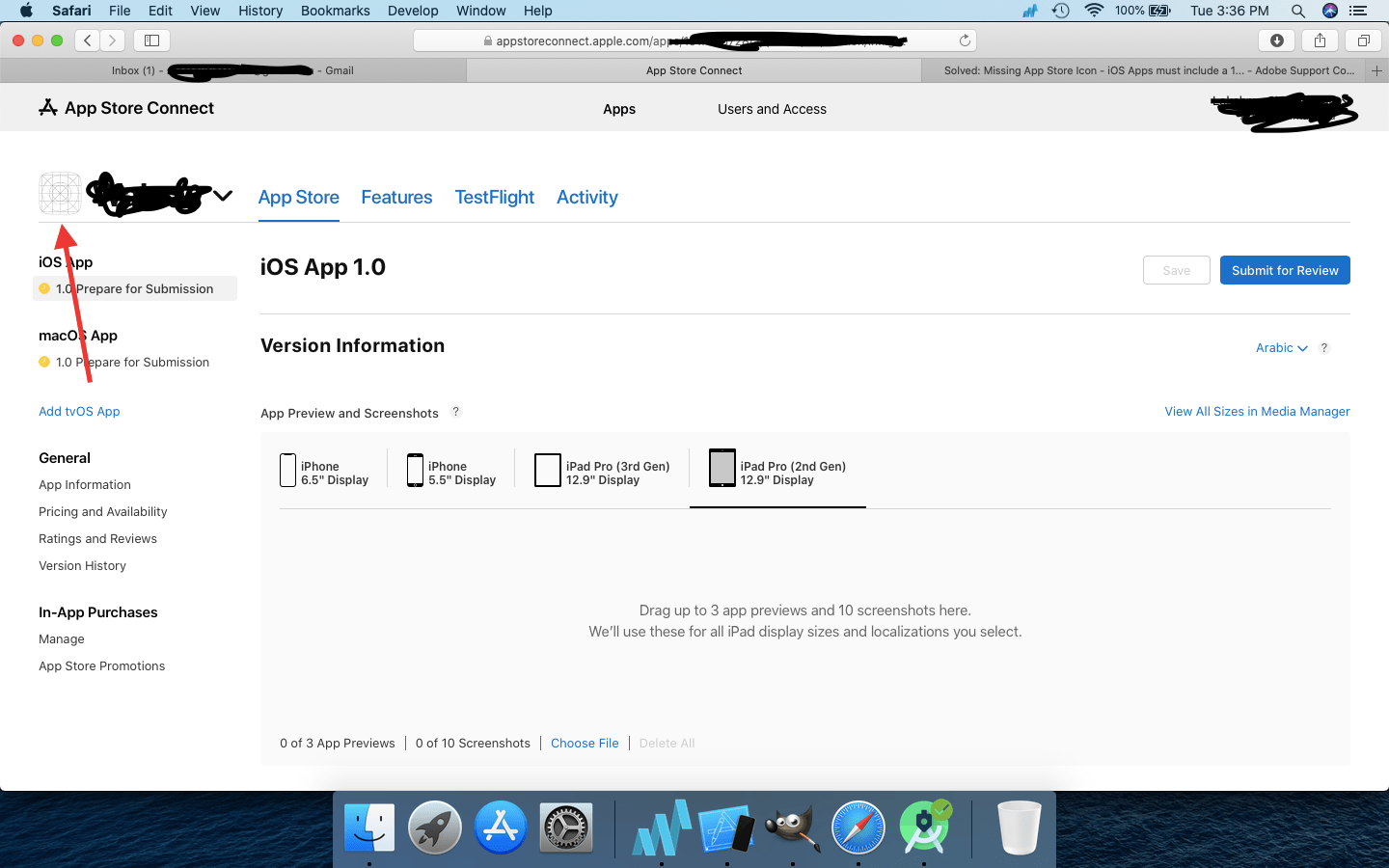The height and width of the screenshot is (868, 1389).
Task: Click the Safari address bar
Action: (x=694, y=41)
